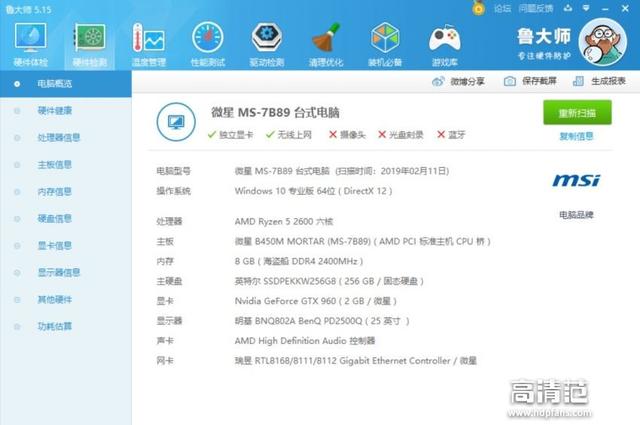Click the round computer monitor icon

[176, 122]
